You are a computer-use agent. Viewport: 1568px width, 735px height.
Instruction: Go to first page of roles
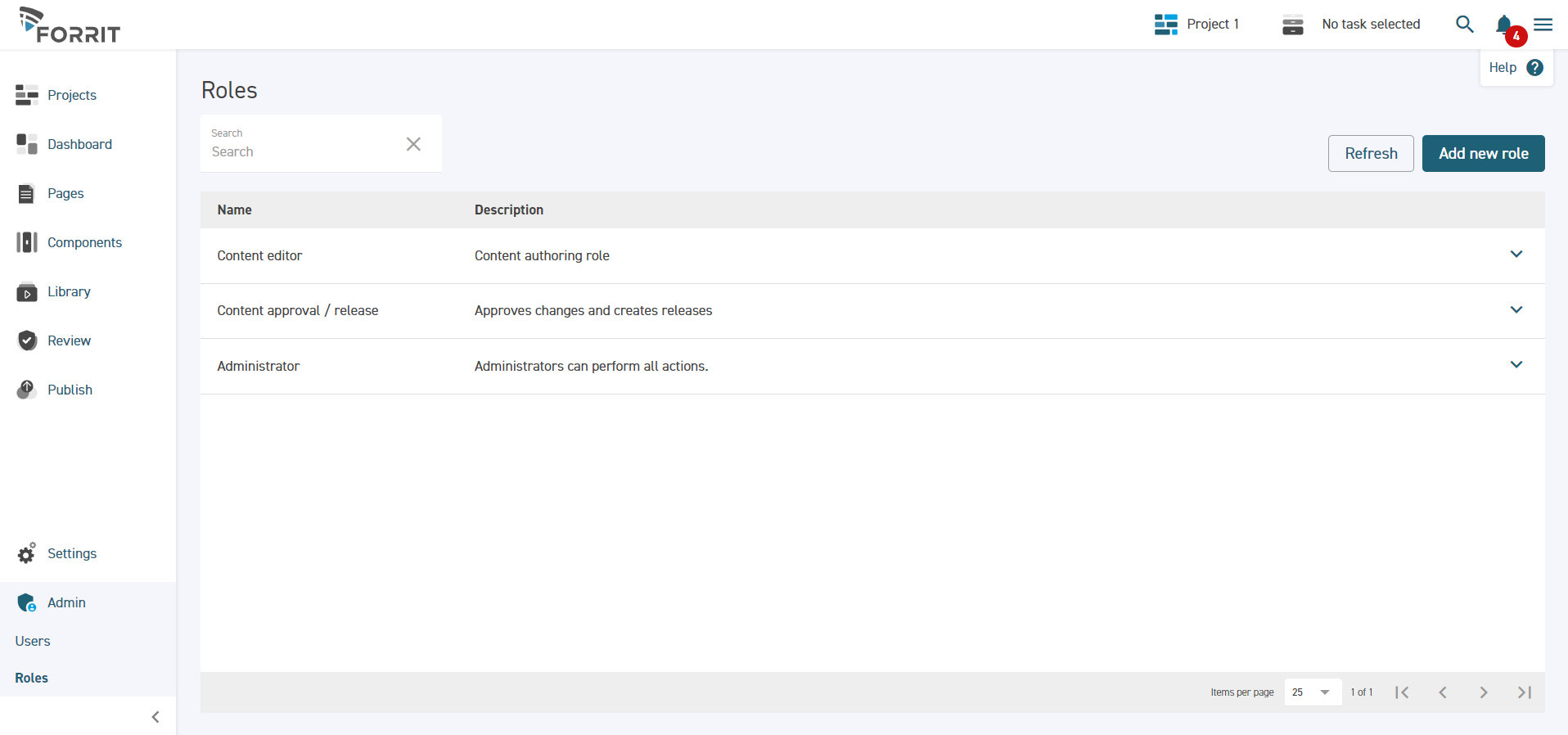(x=1402, y=692)
